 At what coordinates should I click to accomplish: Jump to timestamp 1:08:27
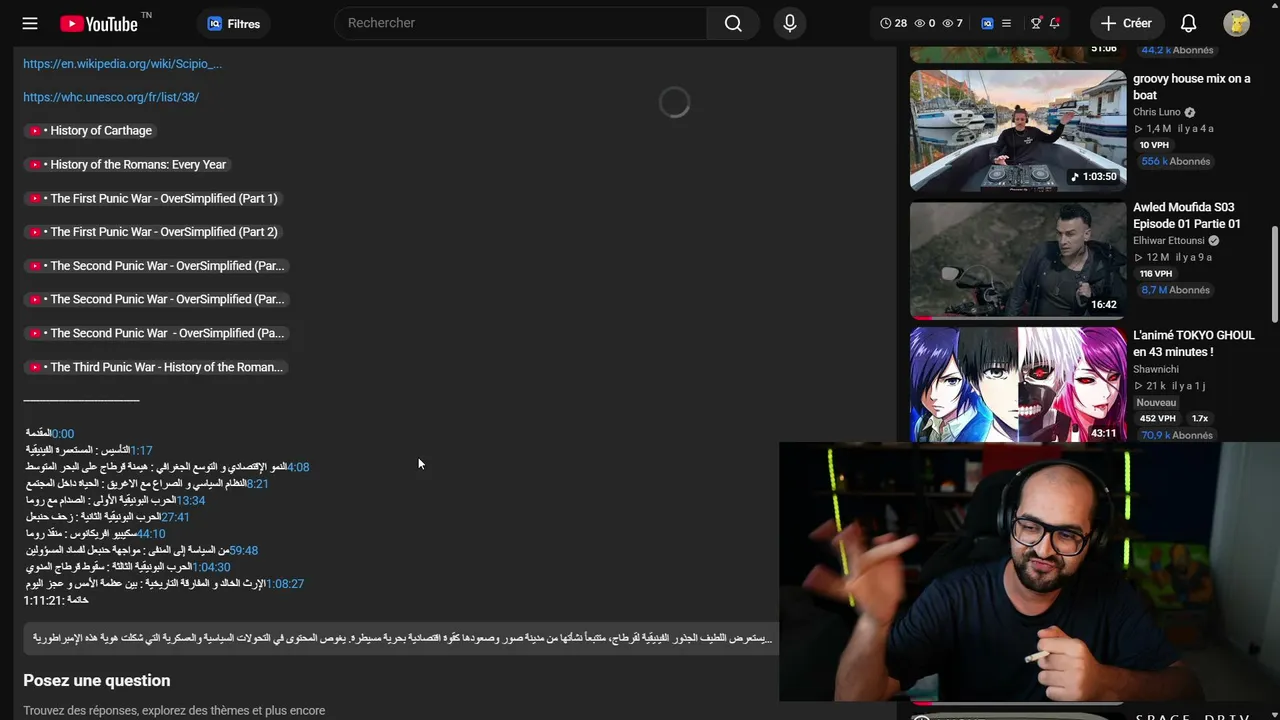[285, 584]
